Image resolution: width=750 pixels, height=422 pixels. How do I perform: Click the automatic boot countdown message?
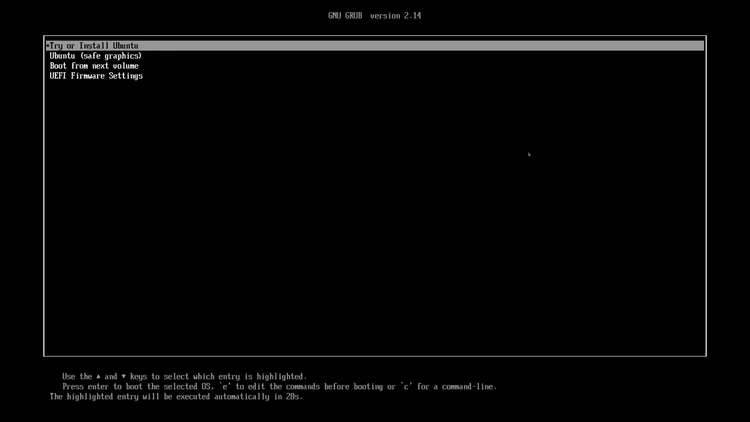176,397
